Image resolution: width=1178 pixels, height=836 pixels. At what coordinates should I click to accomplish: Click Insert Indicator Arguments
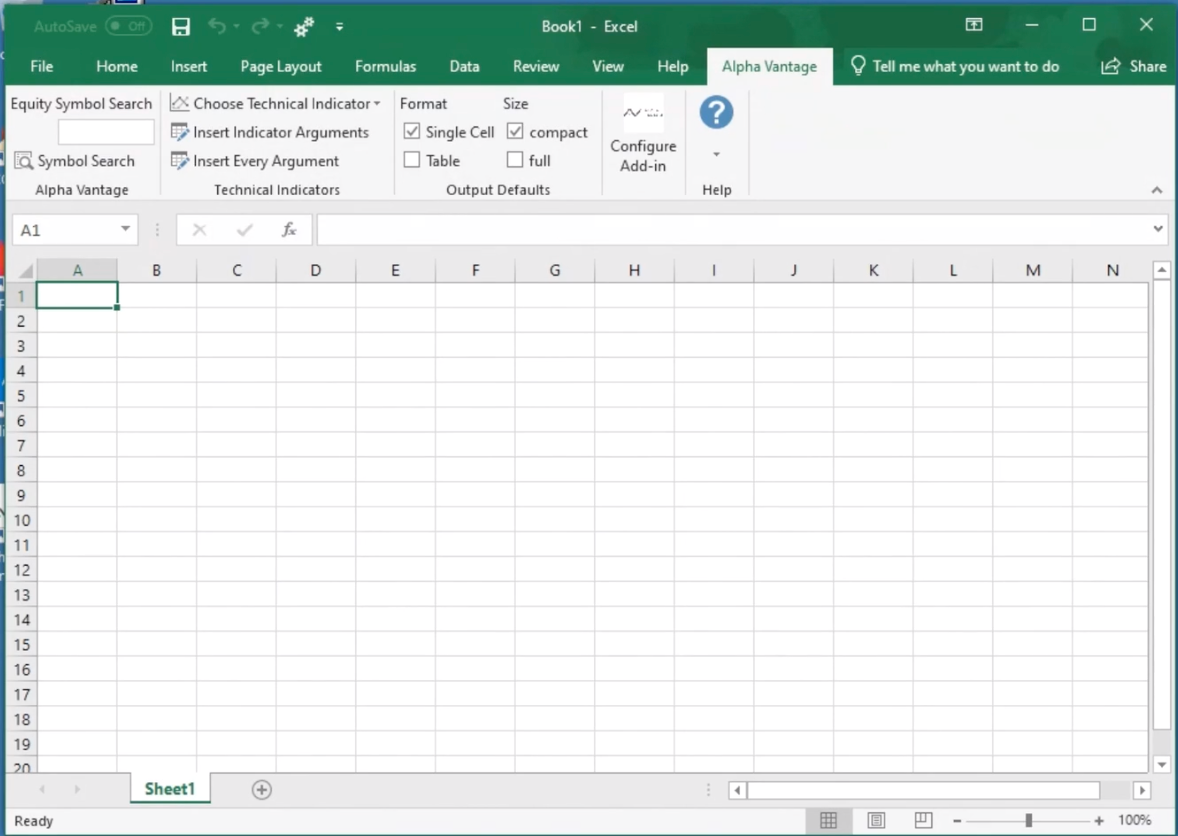click(x=270, y=132)
